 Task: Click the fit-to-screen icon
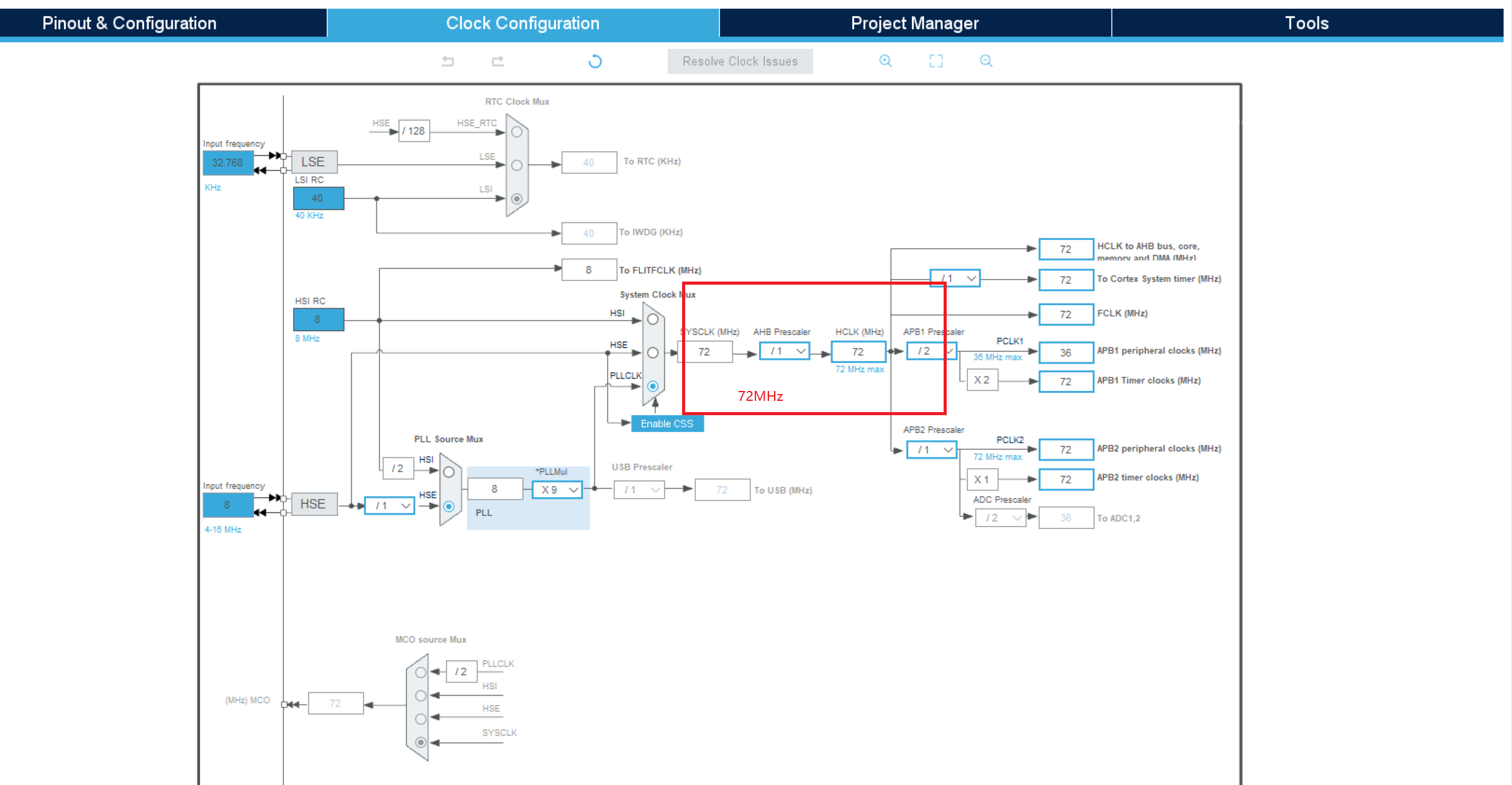point(936,61)
